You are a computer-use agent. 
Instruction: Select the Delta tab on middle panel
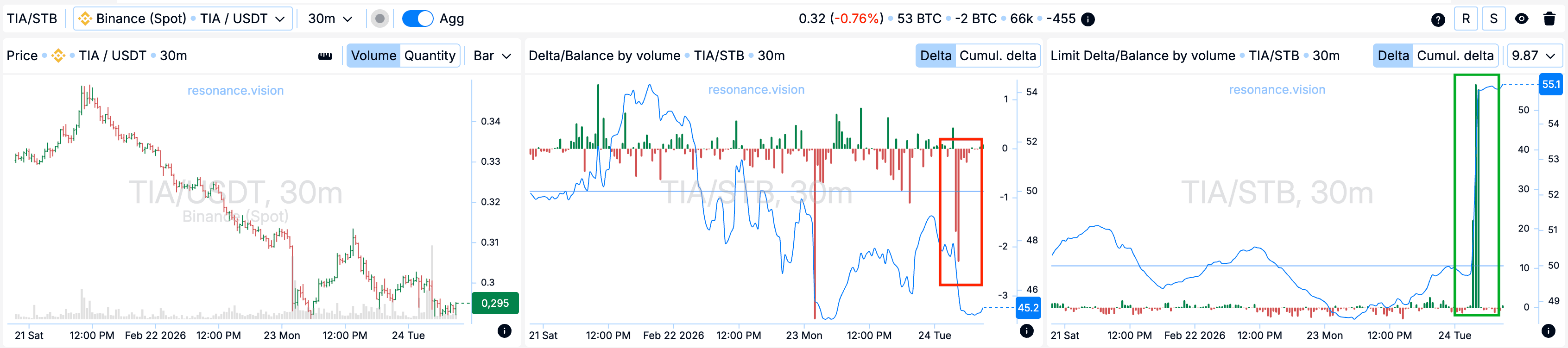coord(936,56)
